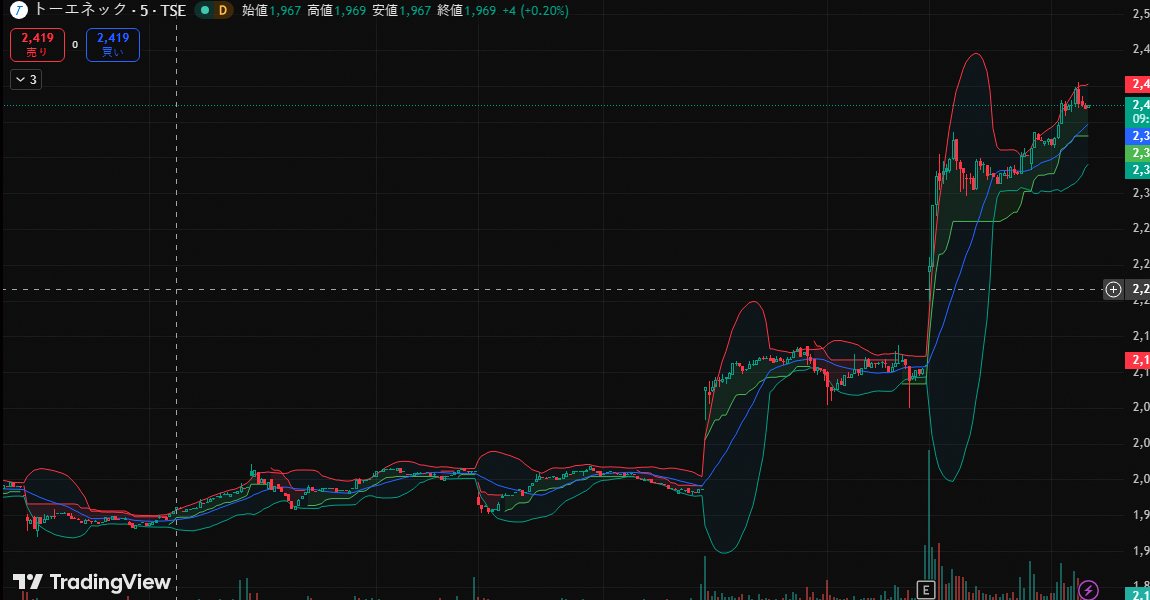Click the green market status dot
1150x600 pixels.
tap(205, 10)
